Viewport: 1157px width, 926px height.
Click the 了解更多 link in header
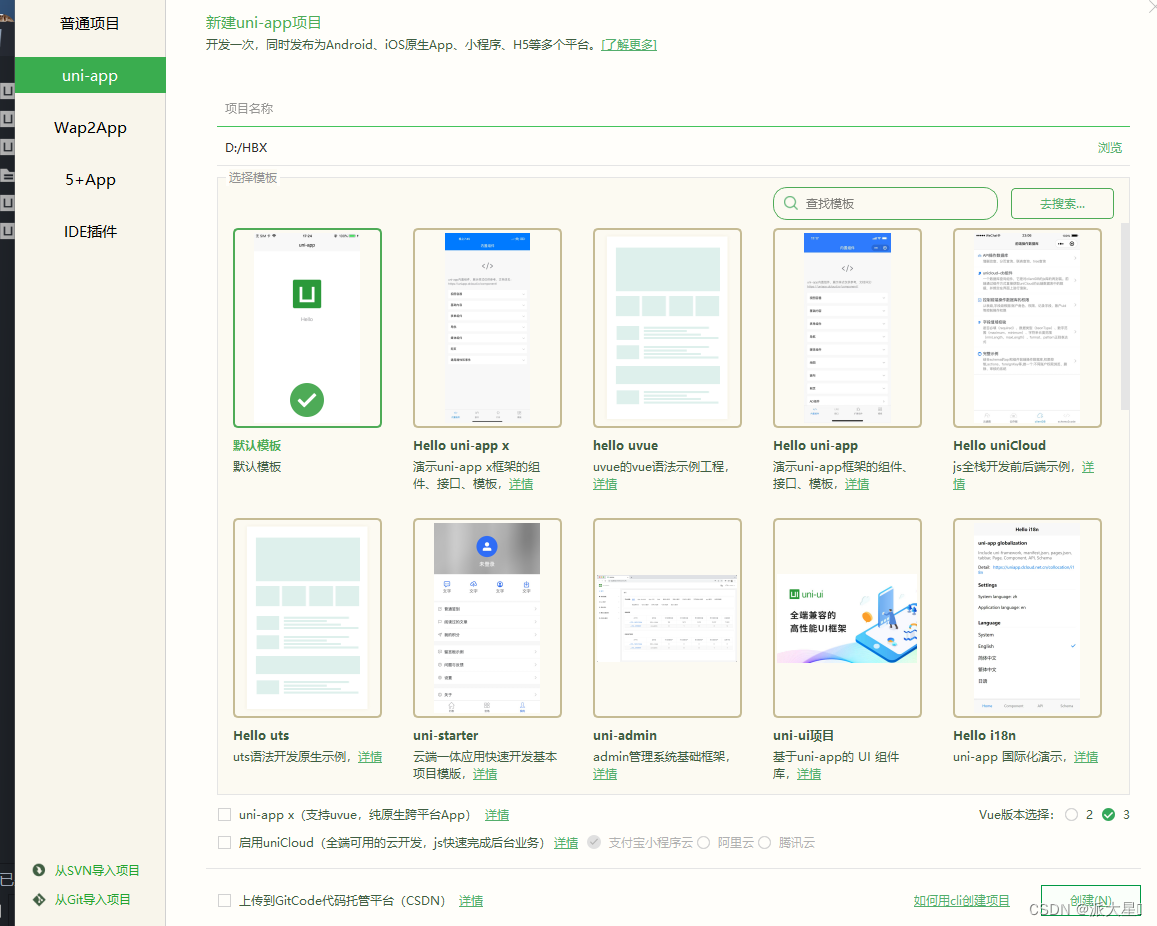629,45
